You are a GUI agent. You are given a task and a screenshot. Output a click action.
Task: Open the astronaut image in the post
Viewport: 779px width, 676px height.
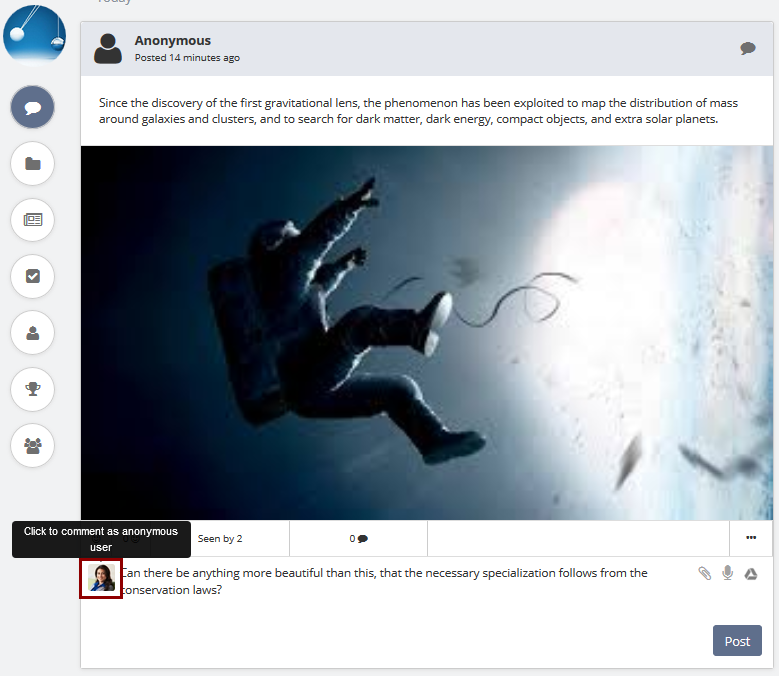pos(427,333)
